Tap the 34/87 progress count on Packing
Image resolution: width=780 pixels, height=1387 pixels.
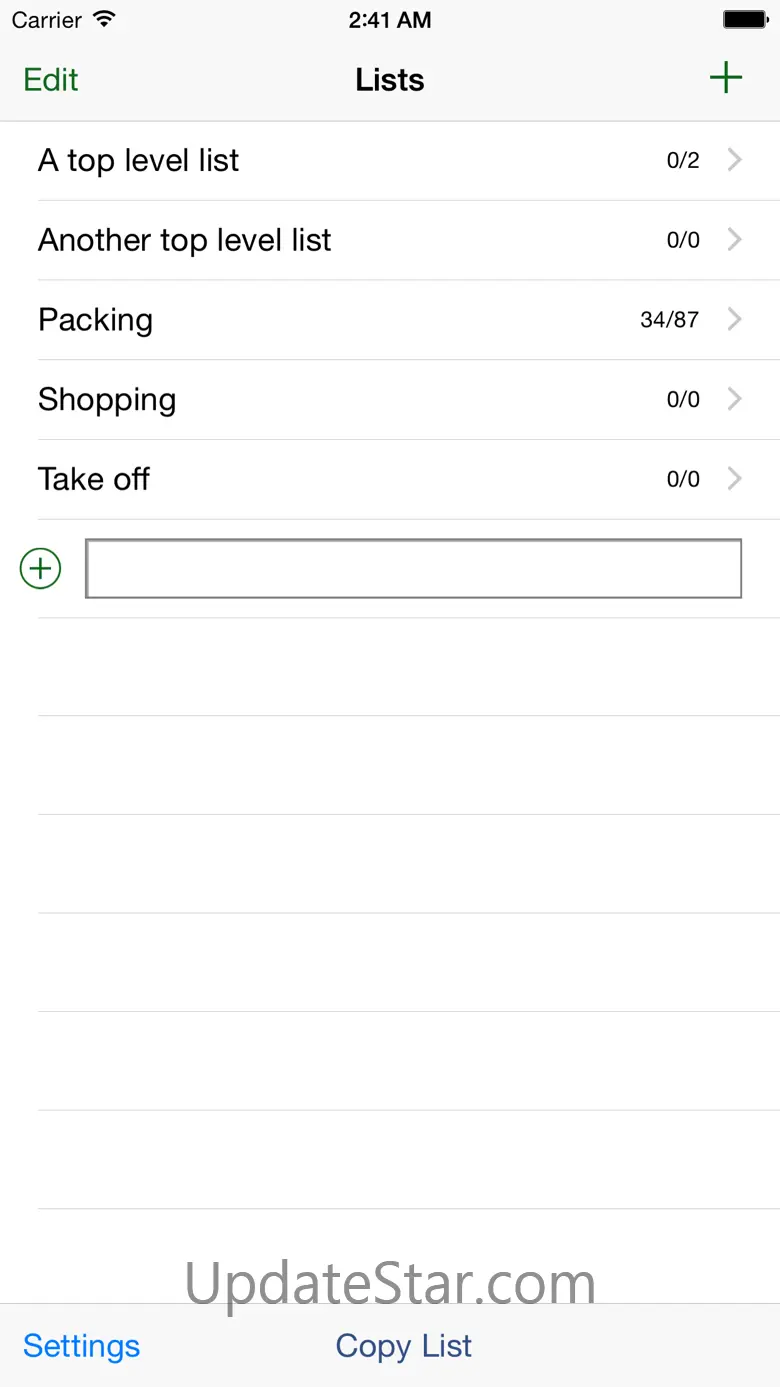tap(669, 320)
